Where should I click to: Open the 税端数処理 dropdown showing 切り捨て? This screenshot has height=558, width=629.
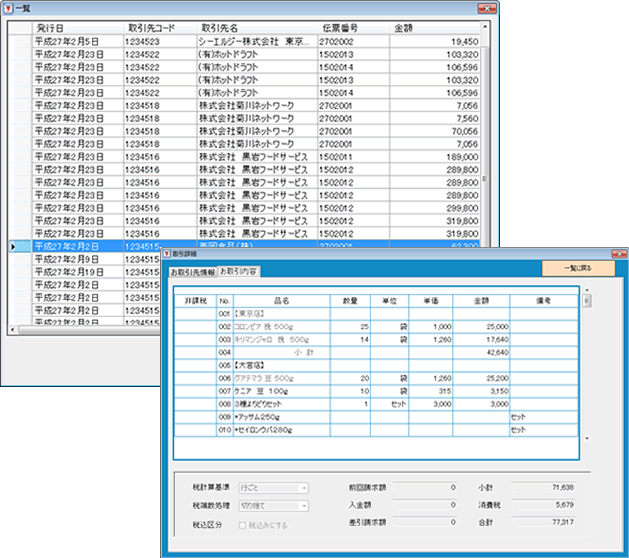(x=274, y=506)
